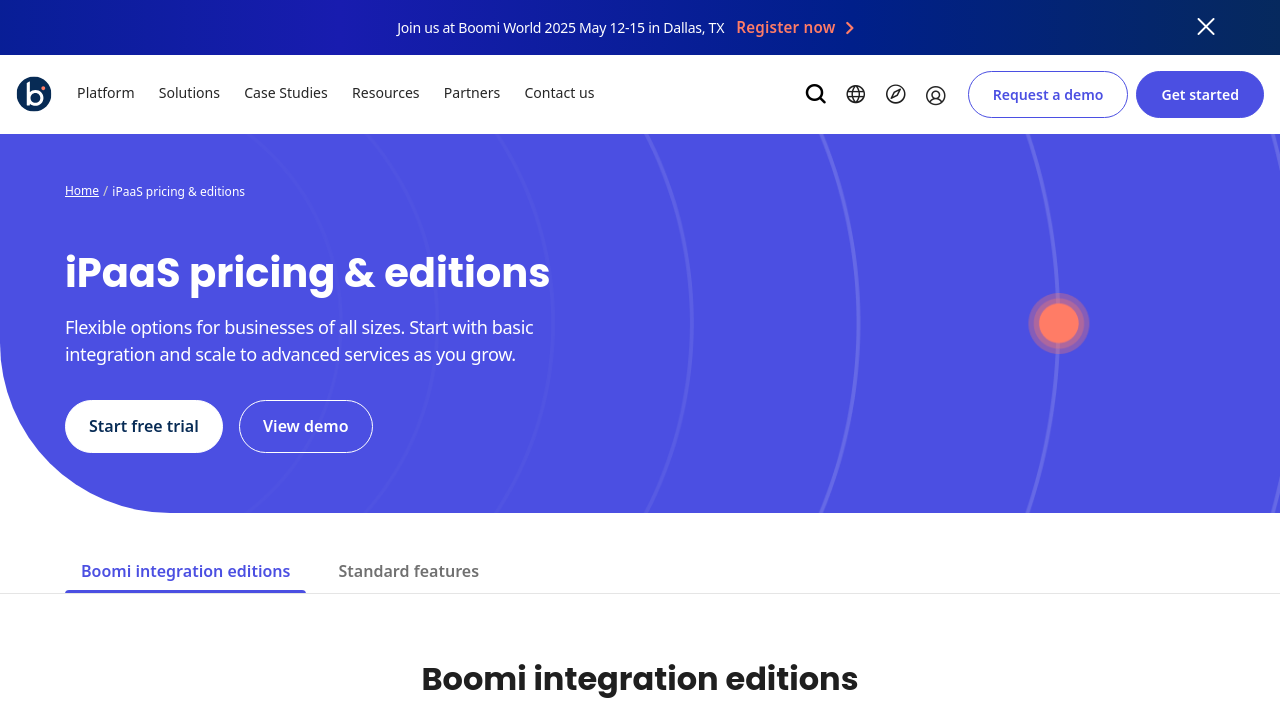Go to Case Studies in the navigation
Viewport: 1280px width, 720px height.
[286, 93]
